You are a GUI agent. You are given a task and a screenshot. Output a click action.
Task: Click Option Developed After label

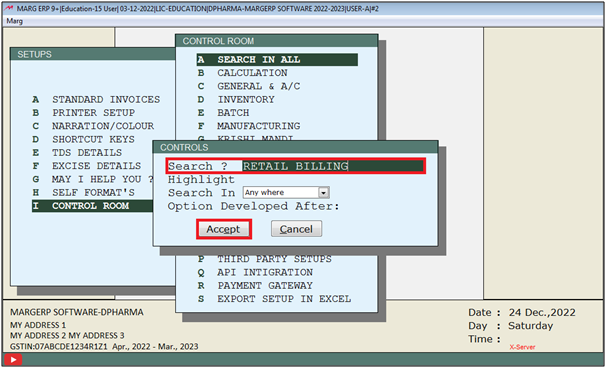[x=253, y=206]
